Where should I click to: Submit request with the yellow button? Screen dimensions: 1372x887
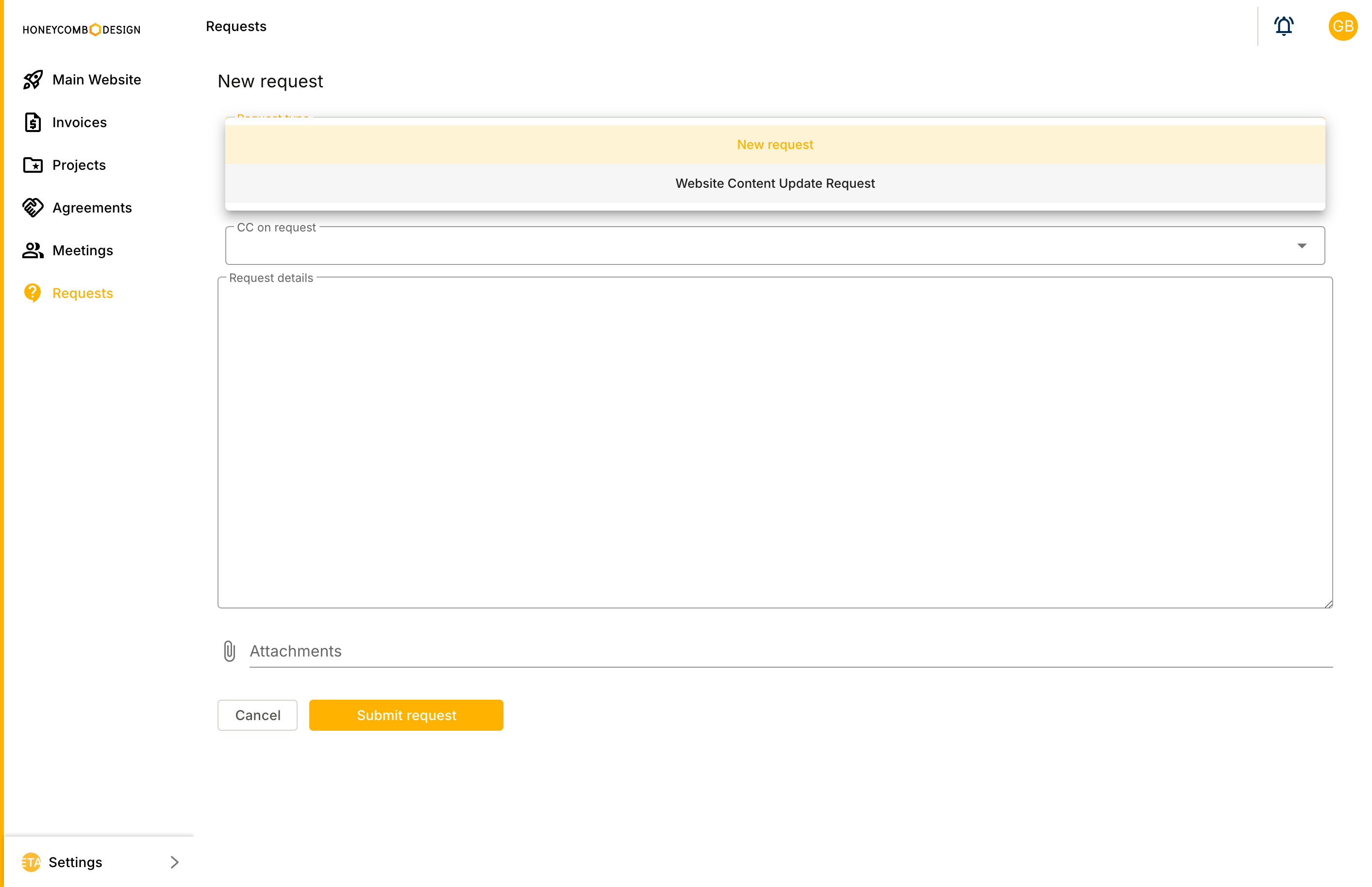pyautogui.click(x=406, y=715)
